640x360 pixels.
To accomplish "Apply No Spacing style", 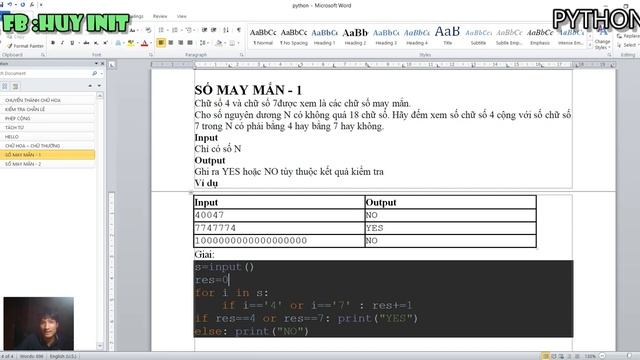I will pyautogui.click(x=294, y=36).
